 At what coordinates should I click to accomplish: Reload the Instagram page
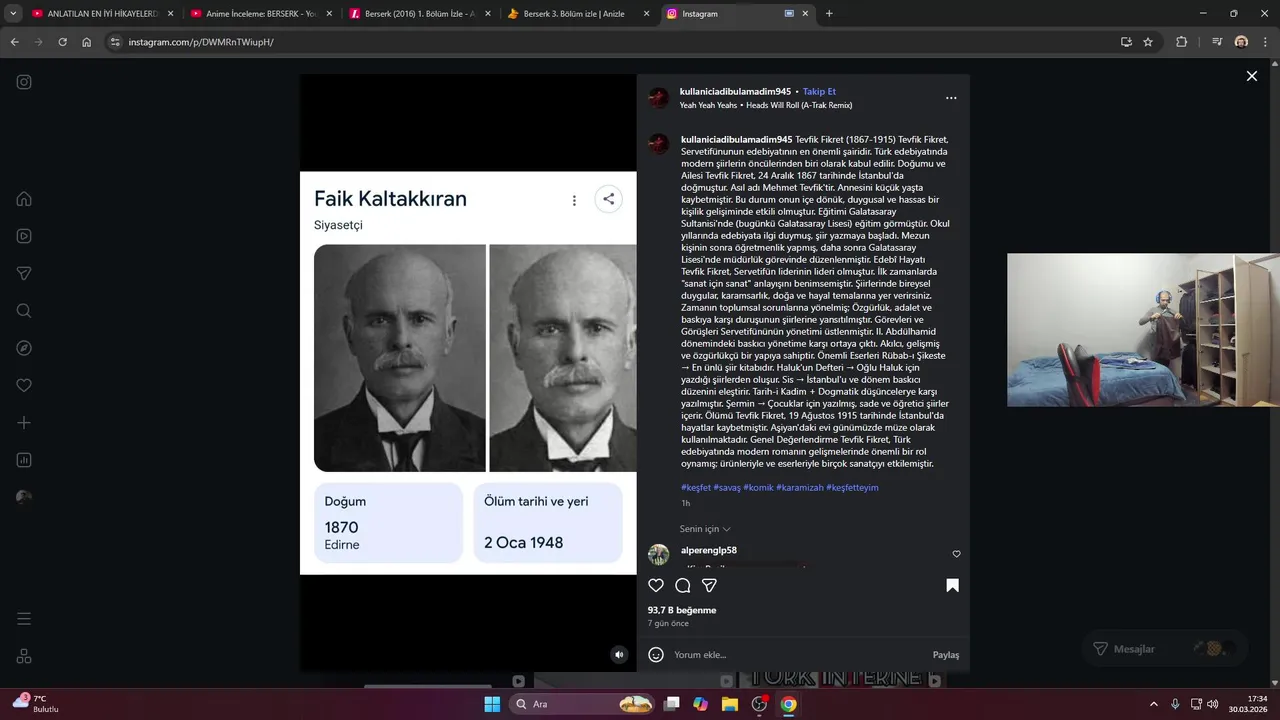click(62, 42)
